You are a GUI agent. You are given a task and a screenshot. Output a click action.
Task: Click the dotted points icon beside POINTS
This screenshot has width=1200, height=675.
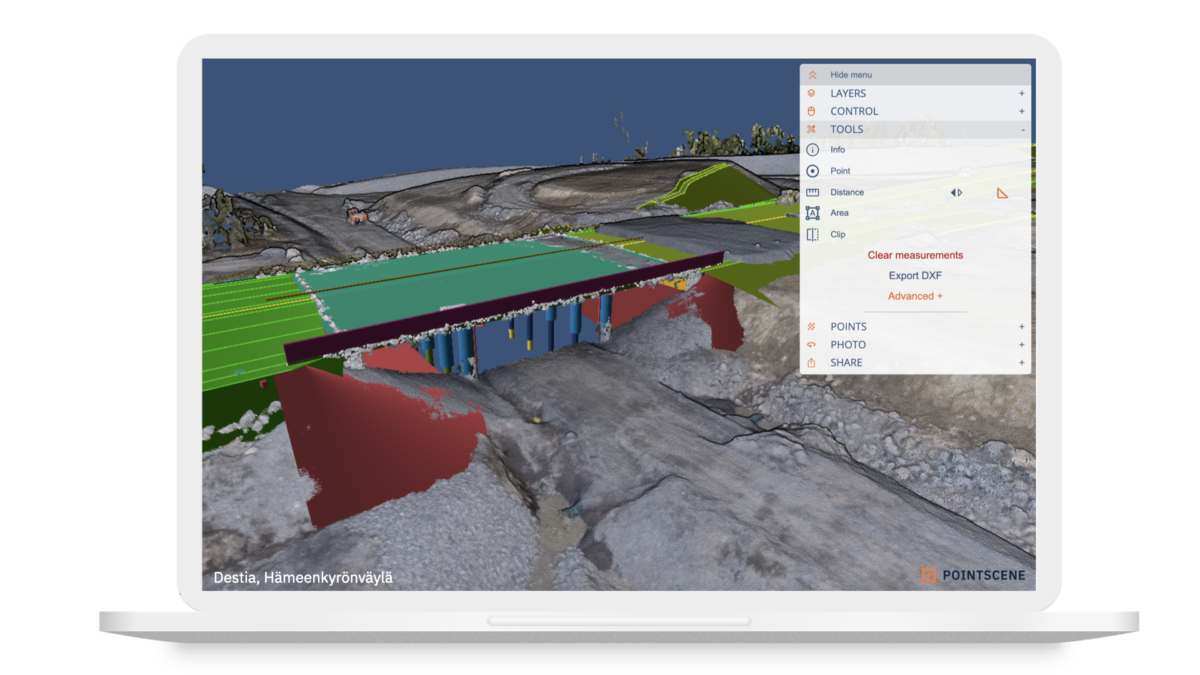pyautogui.click(x=812, y=327)
